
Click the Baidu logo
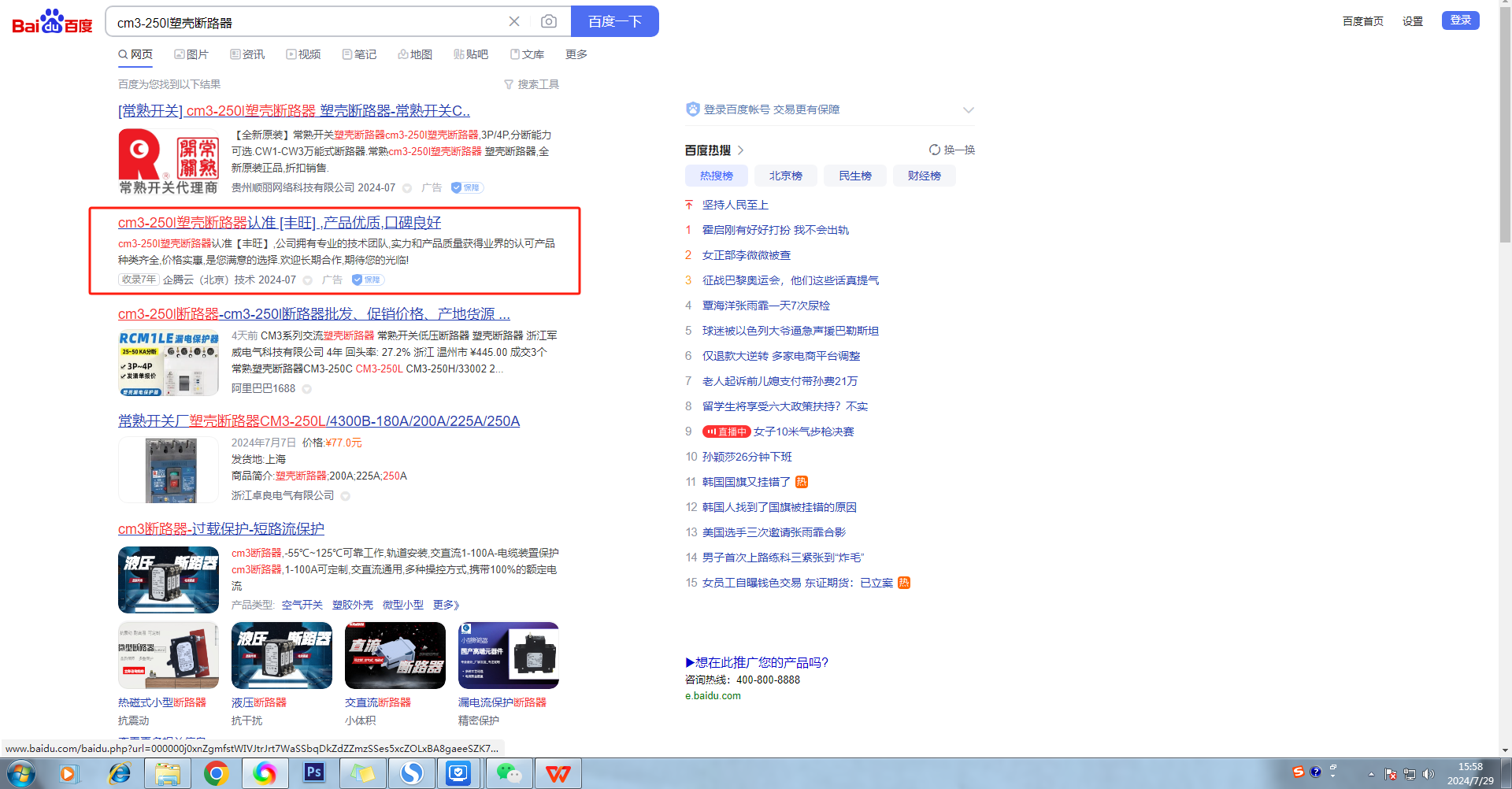[x=52, y=22]
